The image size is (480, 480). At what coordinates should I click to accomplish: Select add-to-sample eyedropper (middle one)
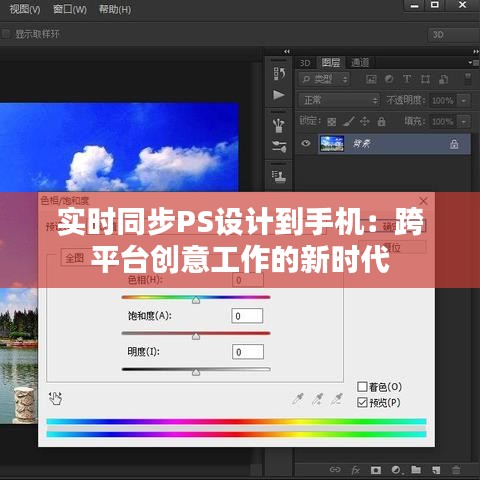[317, 399]
